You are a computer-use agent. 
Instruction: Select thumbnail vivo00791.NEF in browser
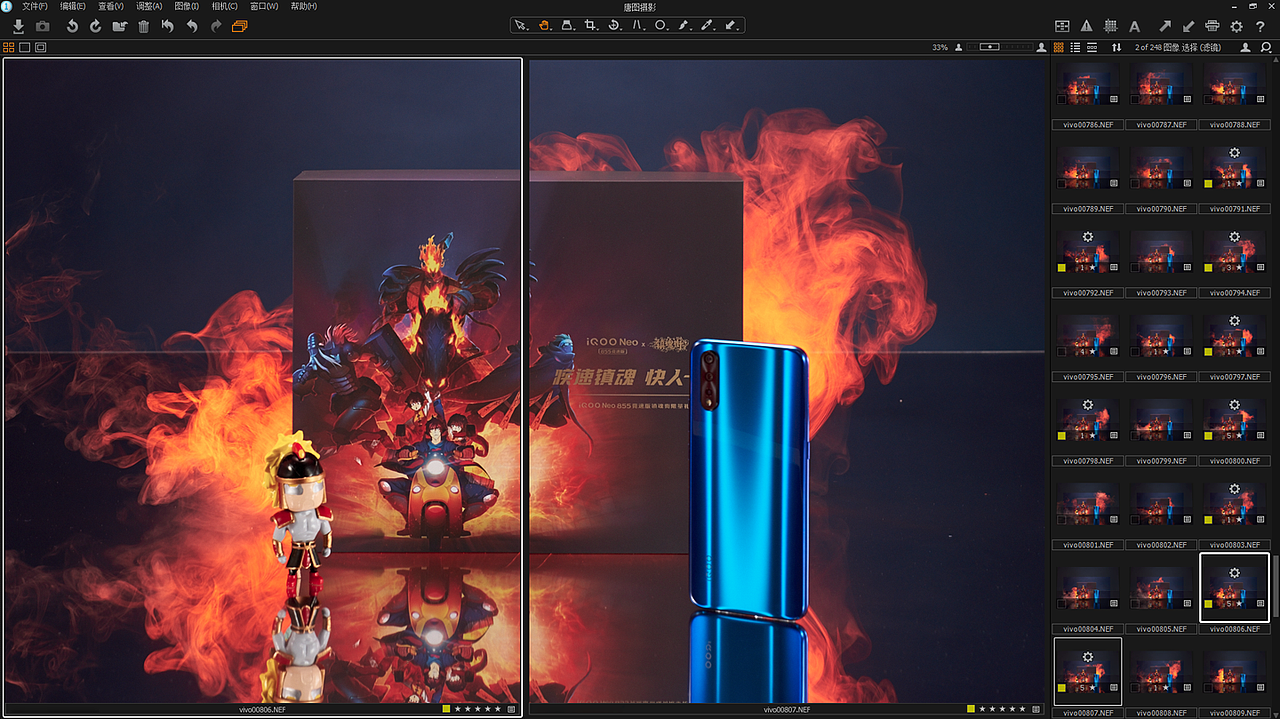1234,166
